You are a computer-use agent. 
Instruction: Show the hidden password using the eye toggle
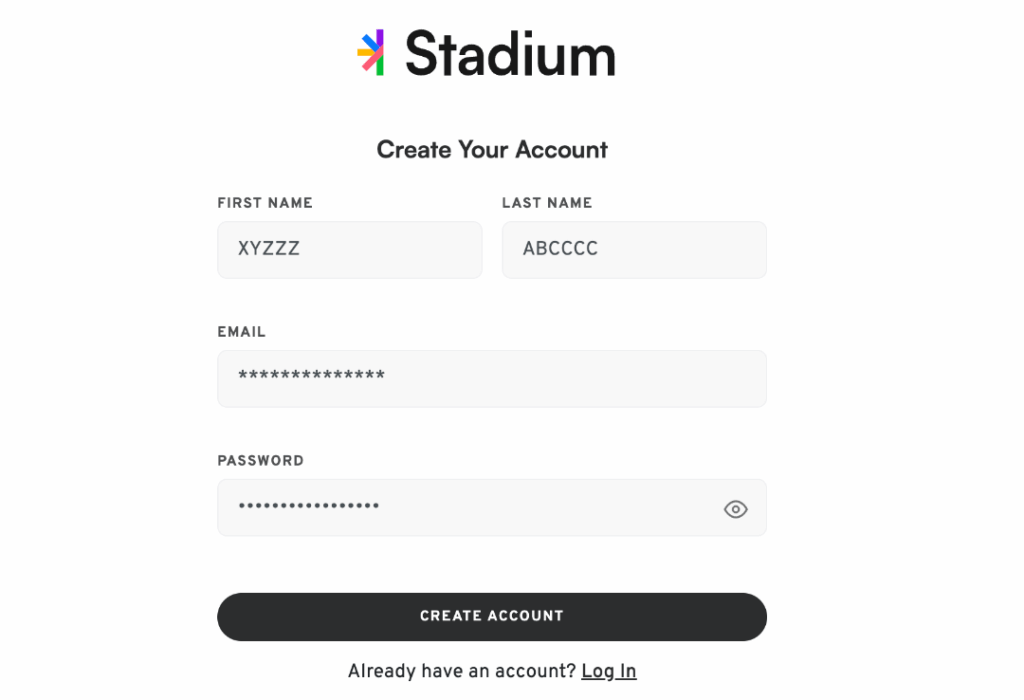coord(735,509)
